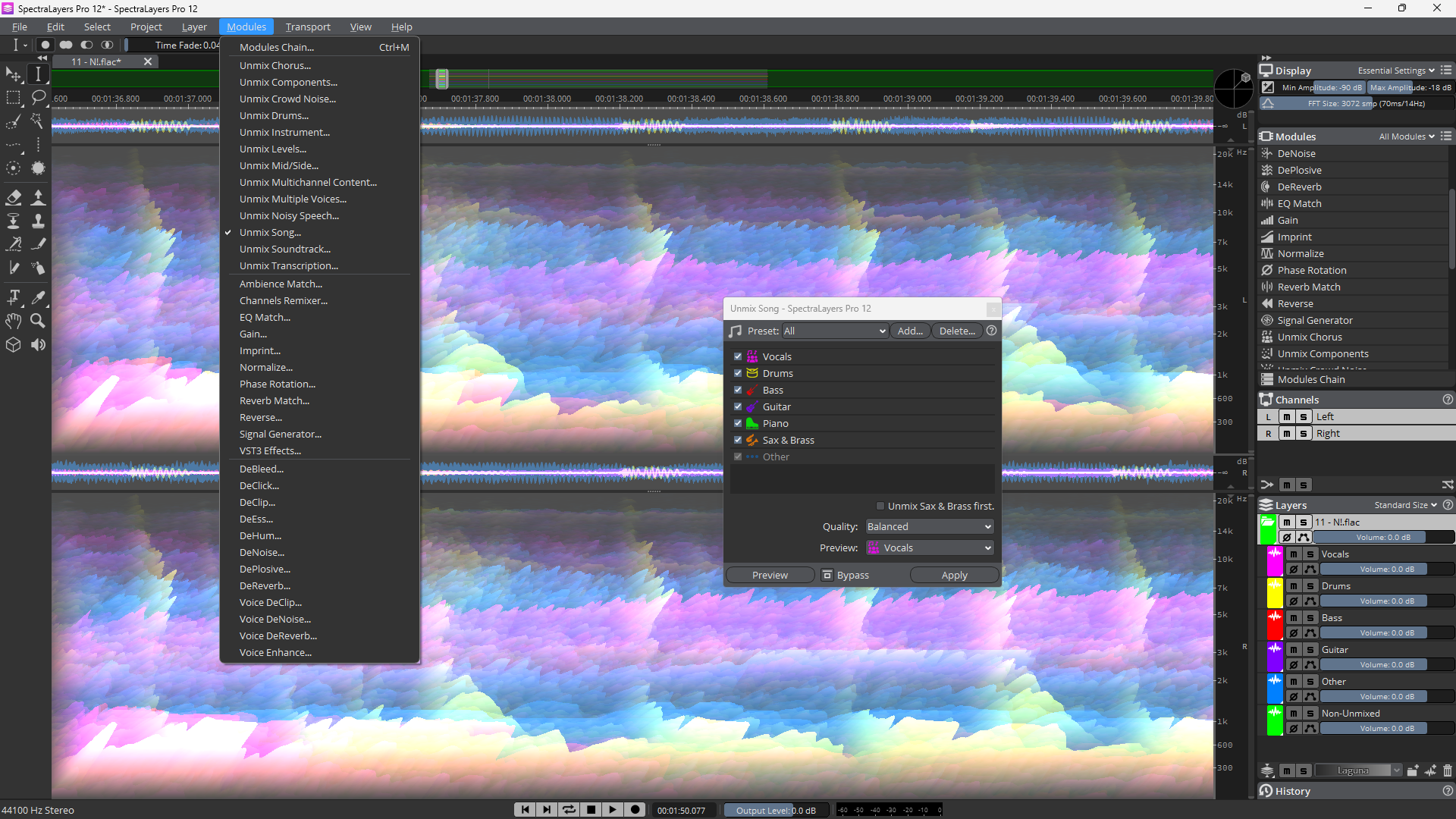This screenshot has width=1456, height=819.
Task: Solo the Drums layer
Action: [x=1310, y=586]
